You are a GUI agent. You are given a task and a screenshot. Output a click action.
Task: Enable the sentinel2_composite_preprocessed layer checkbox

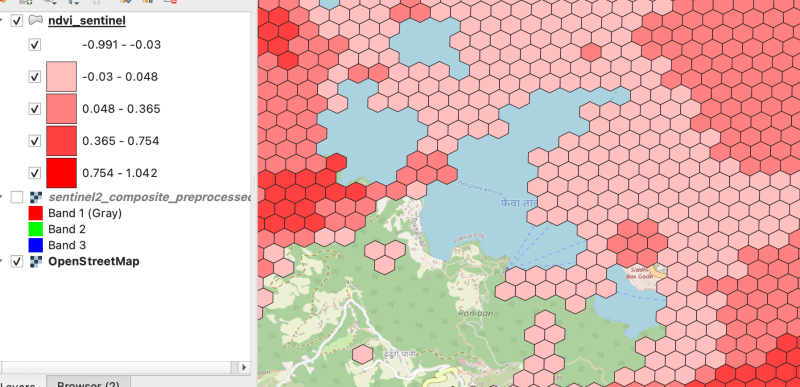point(17,197)
